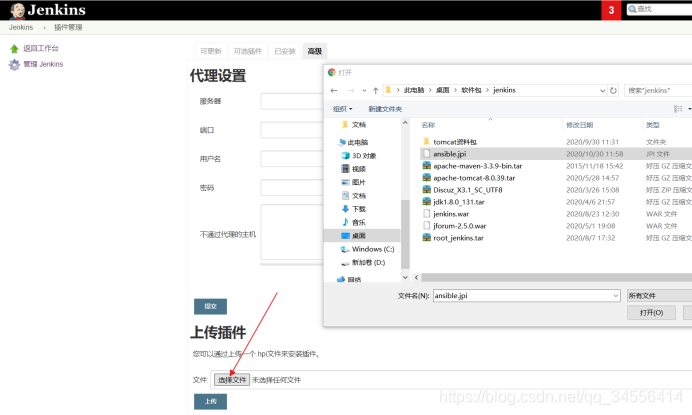Click 桌面 in the address path

[x=442, y=90]
